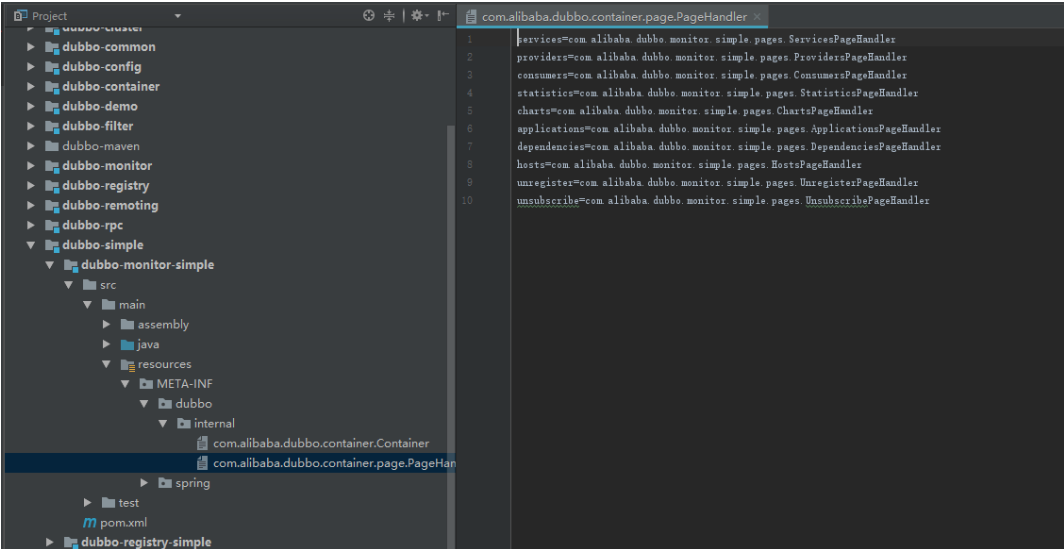The height and width of the screenshot is (549, 1064).
Task: Click the blue java source folder icon
Action: tap(128, 345)
